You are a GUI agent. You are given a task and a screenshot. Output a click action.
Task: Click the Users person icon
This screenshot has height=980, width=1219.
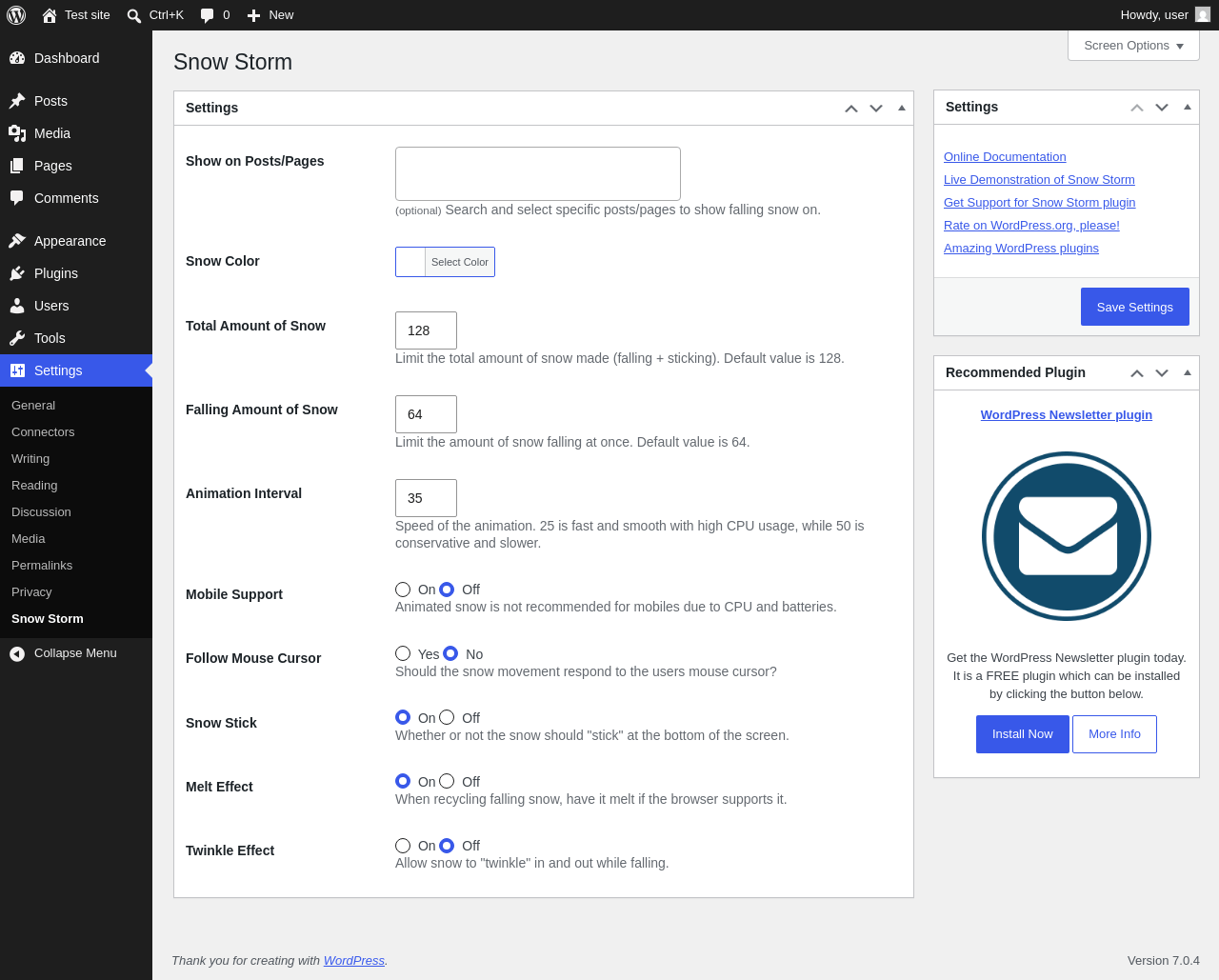(x=17, y=306)
